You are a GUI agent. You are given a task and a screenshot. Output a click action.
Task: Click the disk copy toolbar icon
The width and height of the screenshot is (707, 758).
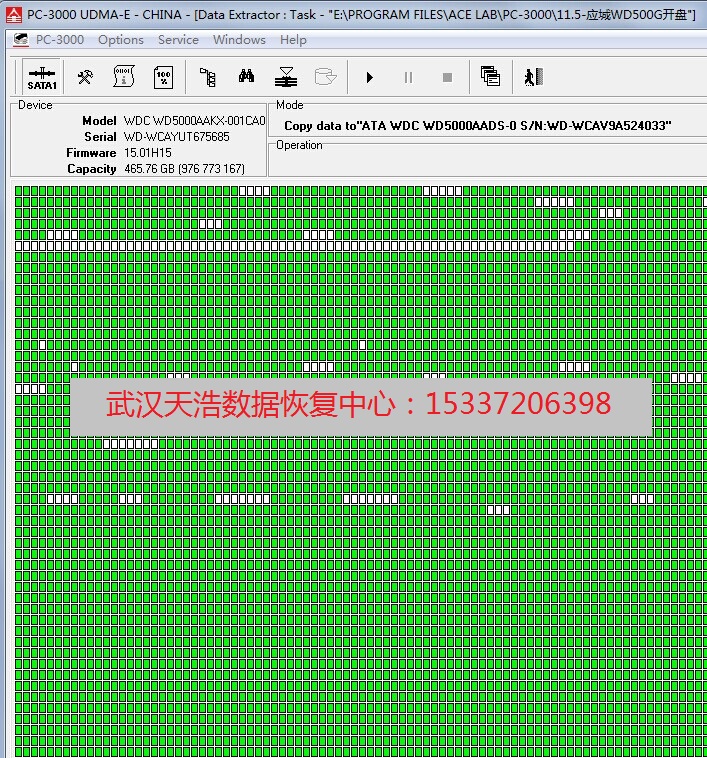click(286, 77)
